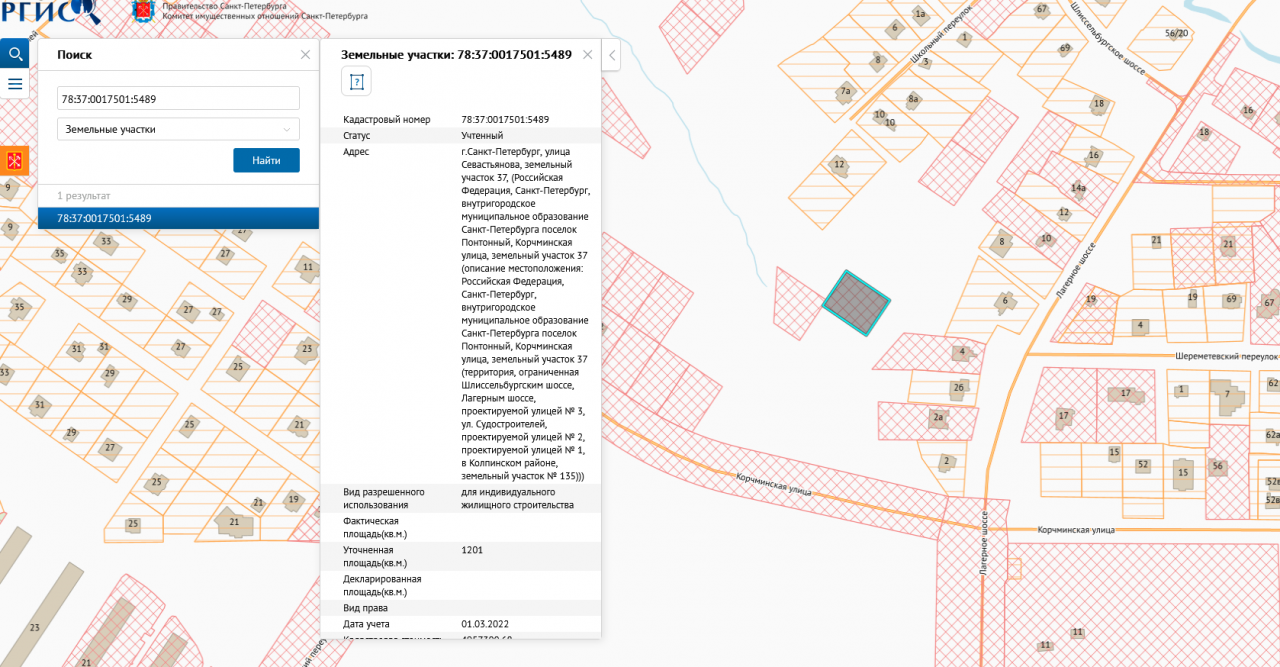Click the Статус Учтенный row

(460, 135)
